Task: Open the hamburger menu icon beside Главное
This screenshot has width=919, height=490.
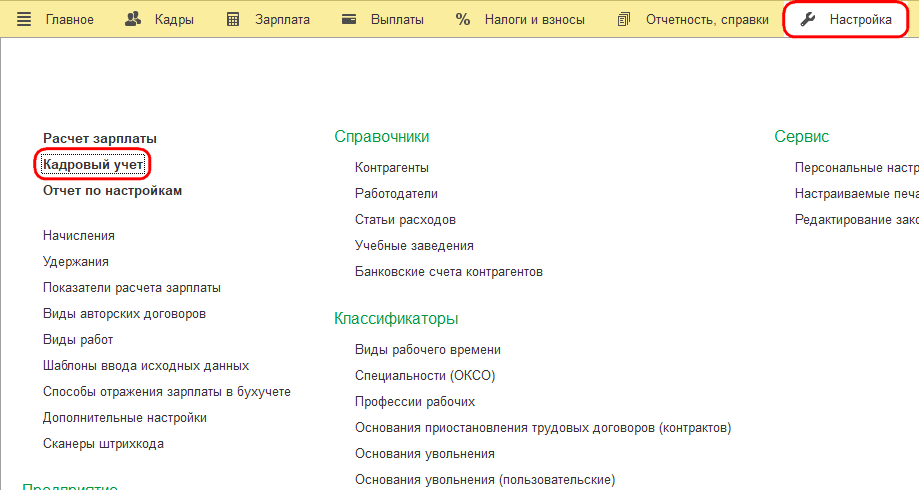Action: 24,19
